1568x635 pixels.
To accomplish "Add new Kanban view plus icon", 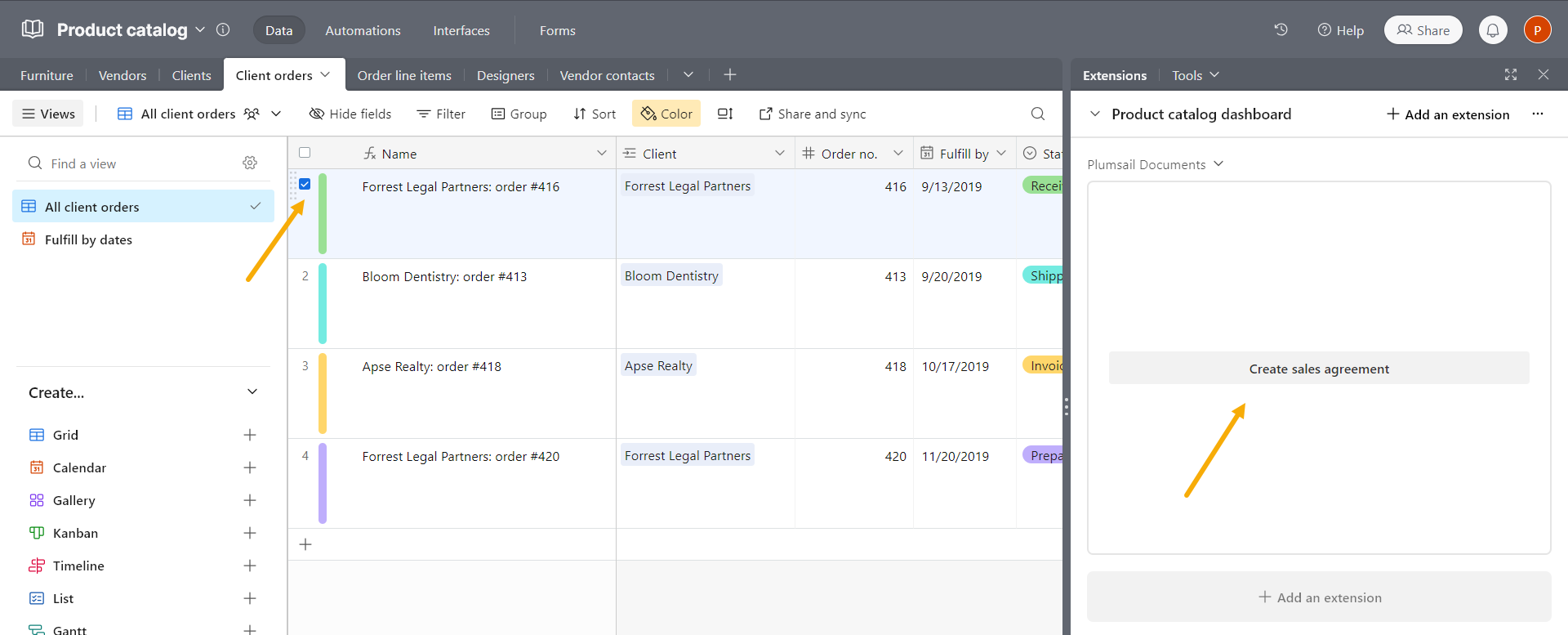I will pyautogui.click(x=250, y=533).
